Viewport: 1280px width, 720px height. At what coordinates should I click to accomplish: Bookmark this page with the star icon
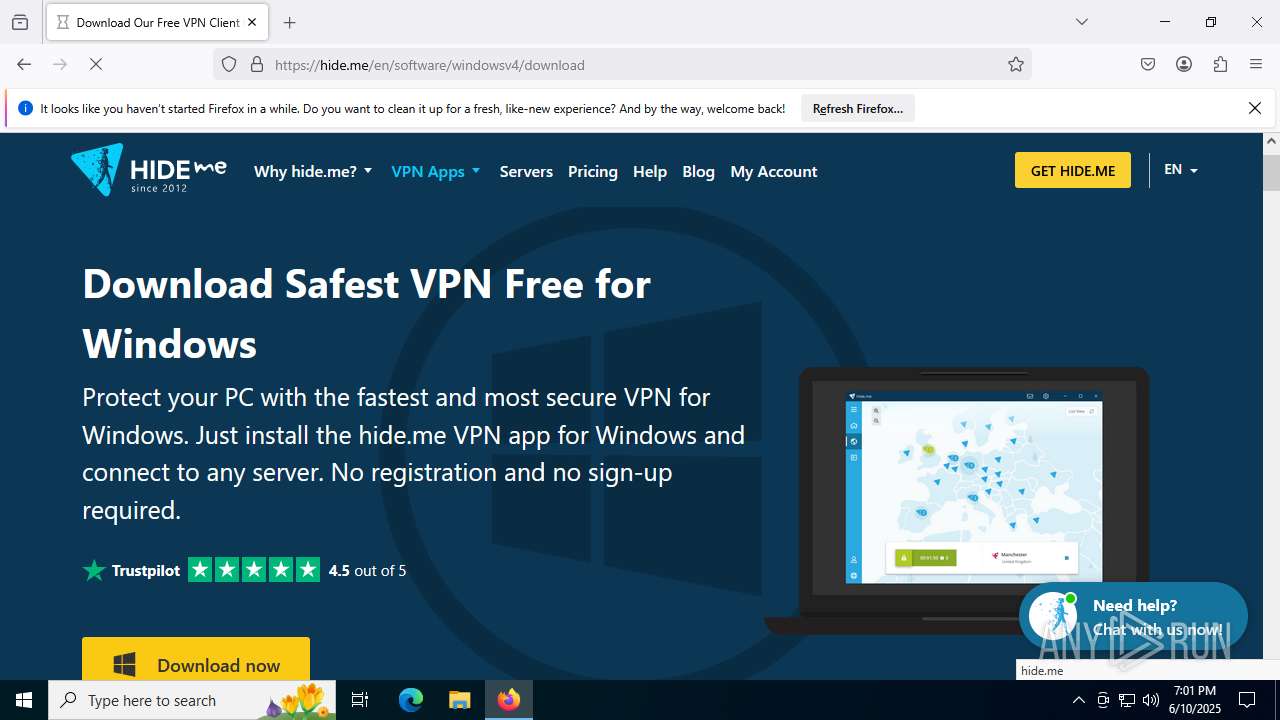[x=1016, y=64]
